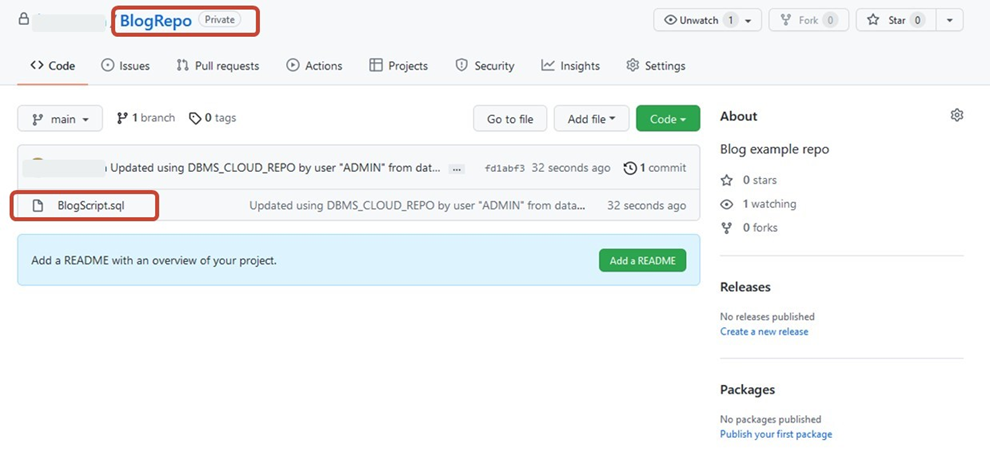Click BlogScript.sql file row commit message
990x472 pixels.
click(x=417, y=206)
